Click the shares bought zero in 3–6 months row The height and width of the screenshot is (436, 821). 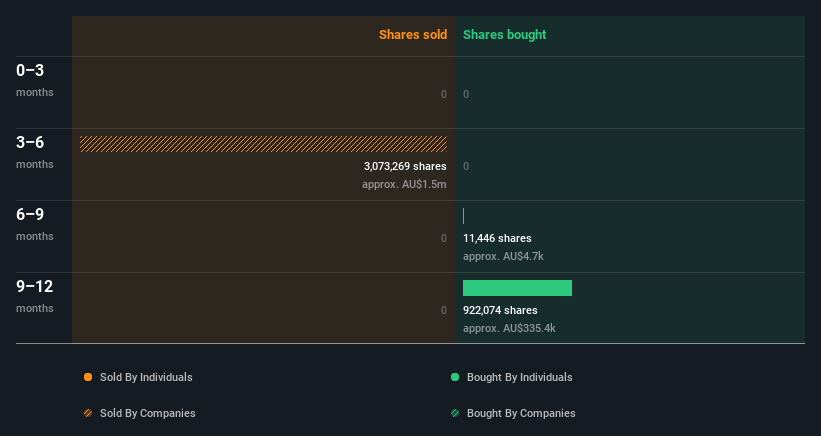pyautogui.click(x=466, y=166)
